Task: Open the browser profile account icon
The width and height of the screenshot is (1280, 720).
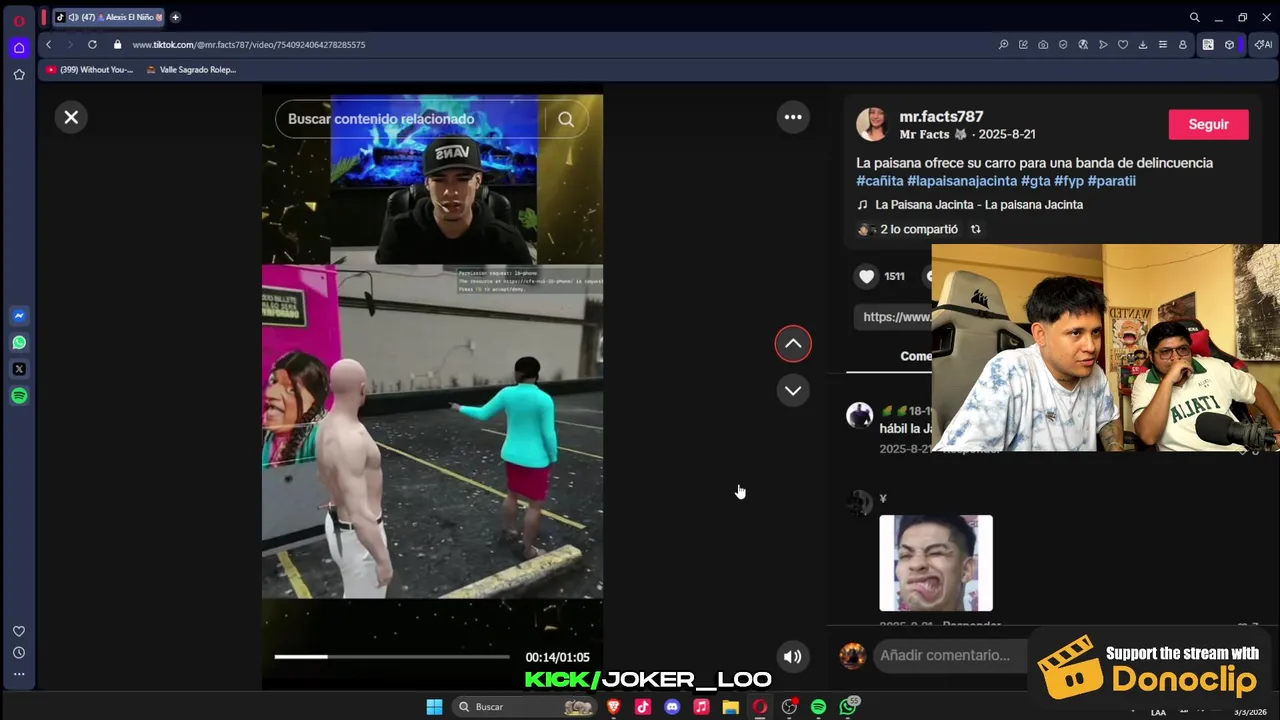Action: pos(1182,45)
